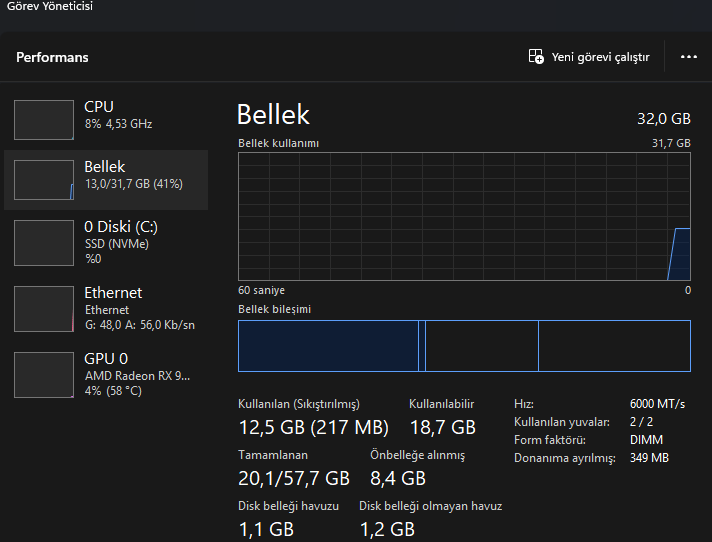This screenshot has width=712, height=542.
Task: Click the 18,7 GB available value
Action: click(443, 428)
